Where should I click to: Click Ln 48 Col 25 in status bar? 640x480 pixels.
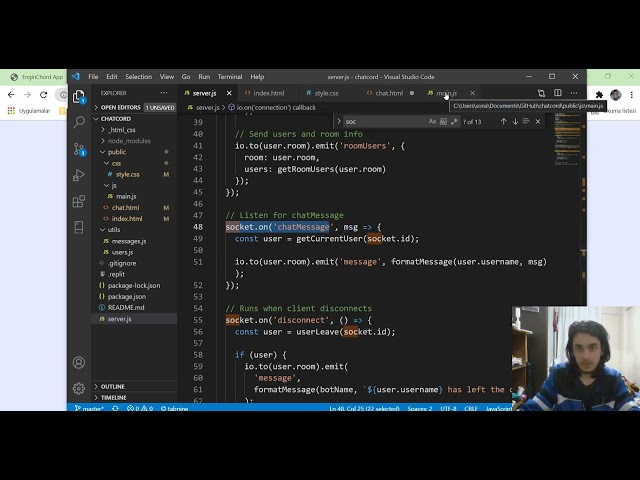point(364,408)
